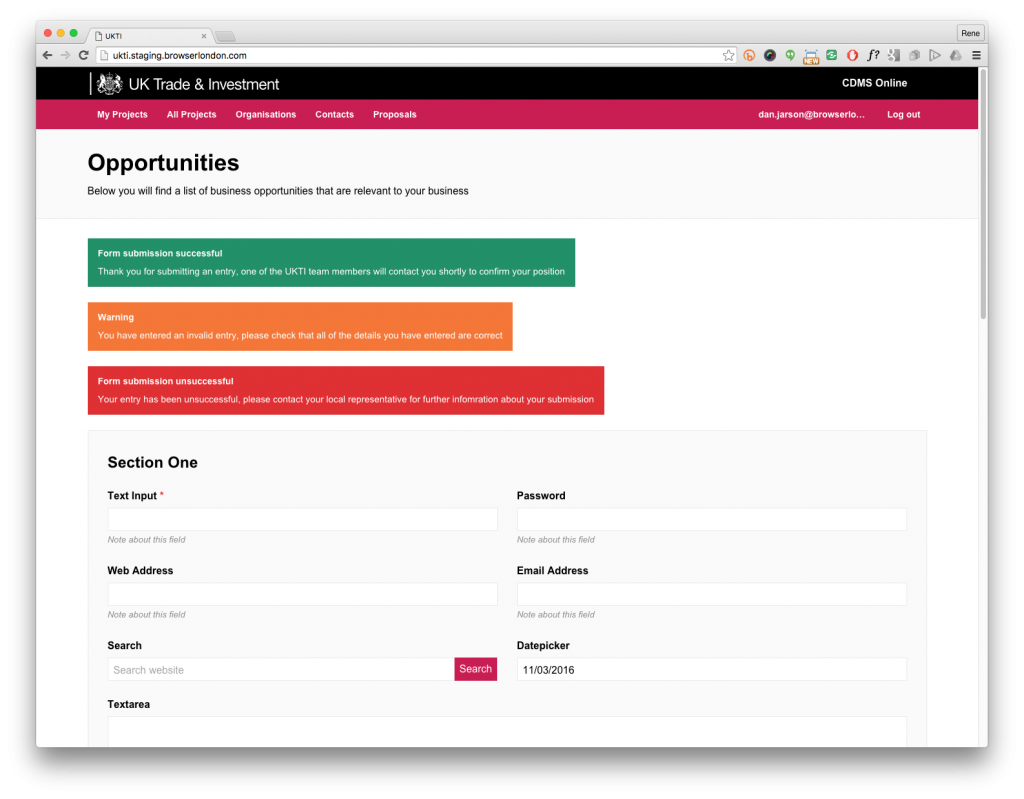1024x799 pixels.
Task: Click the Search website input box
Action: pos(281,669)
